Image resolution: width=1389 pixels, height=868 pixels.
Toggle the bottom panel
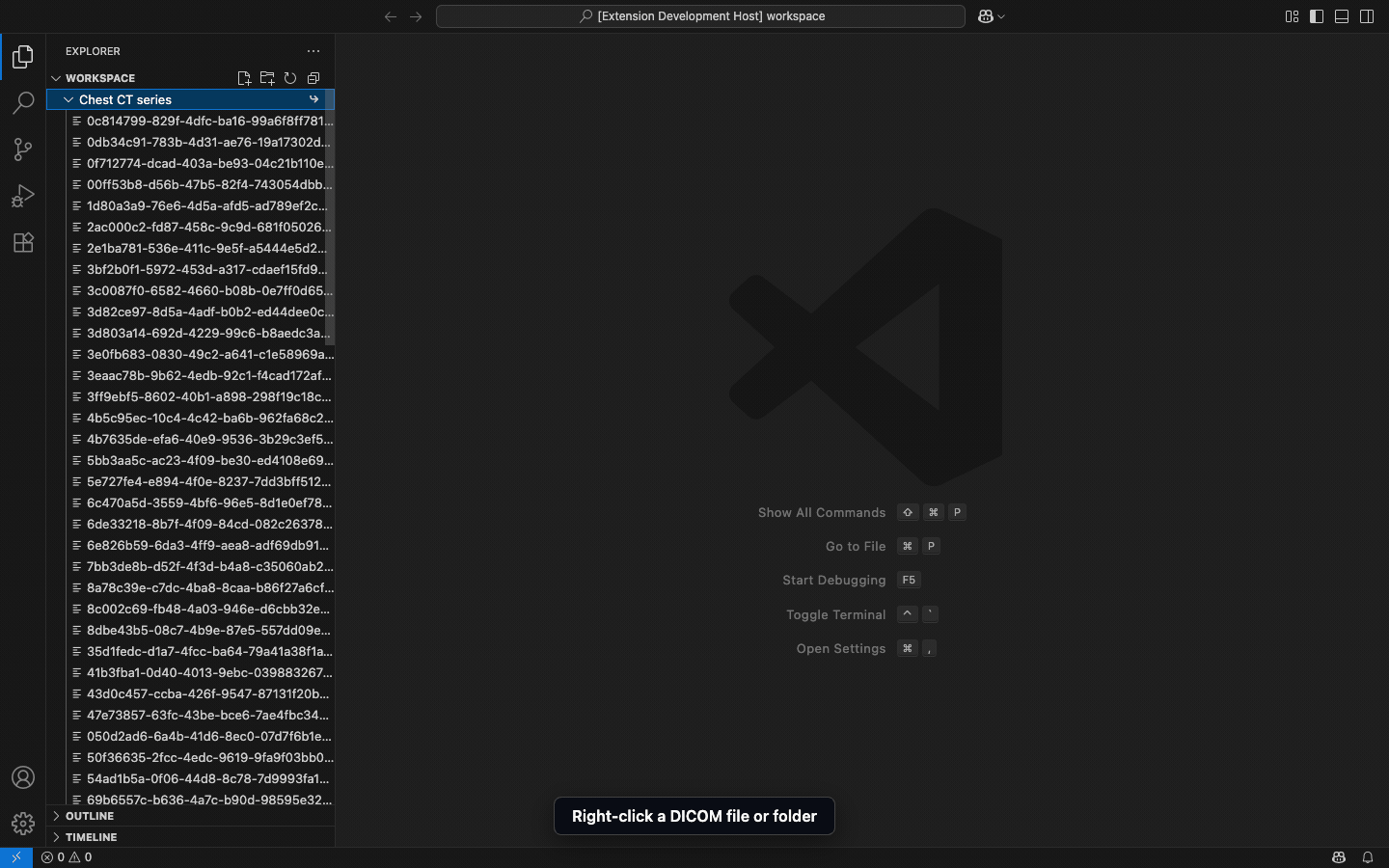(1342, 16)
